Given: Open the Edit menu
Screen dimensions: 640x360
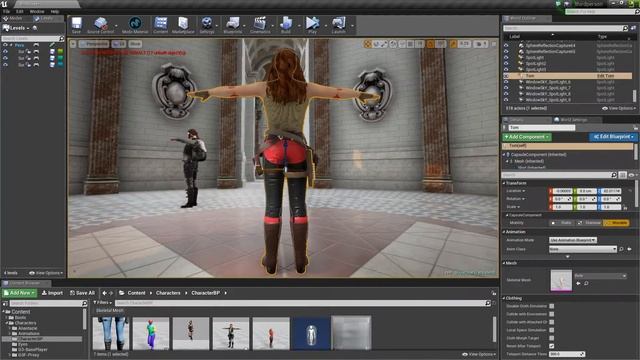Looking at the screenshot, I should (x=20, y=11).
